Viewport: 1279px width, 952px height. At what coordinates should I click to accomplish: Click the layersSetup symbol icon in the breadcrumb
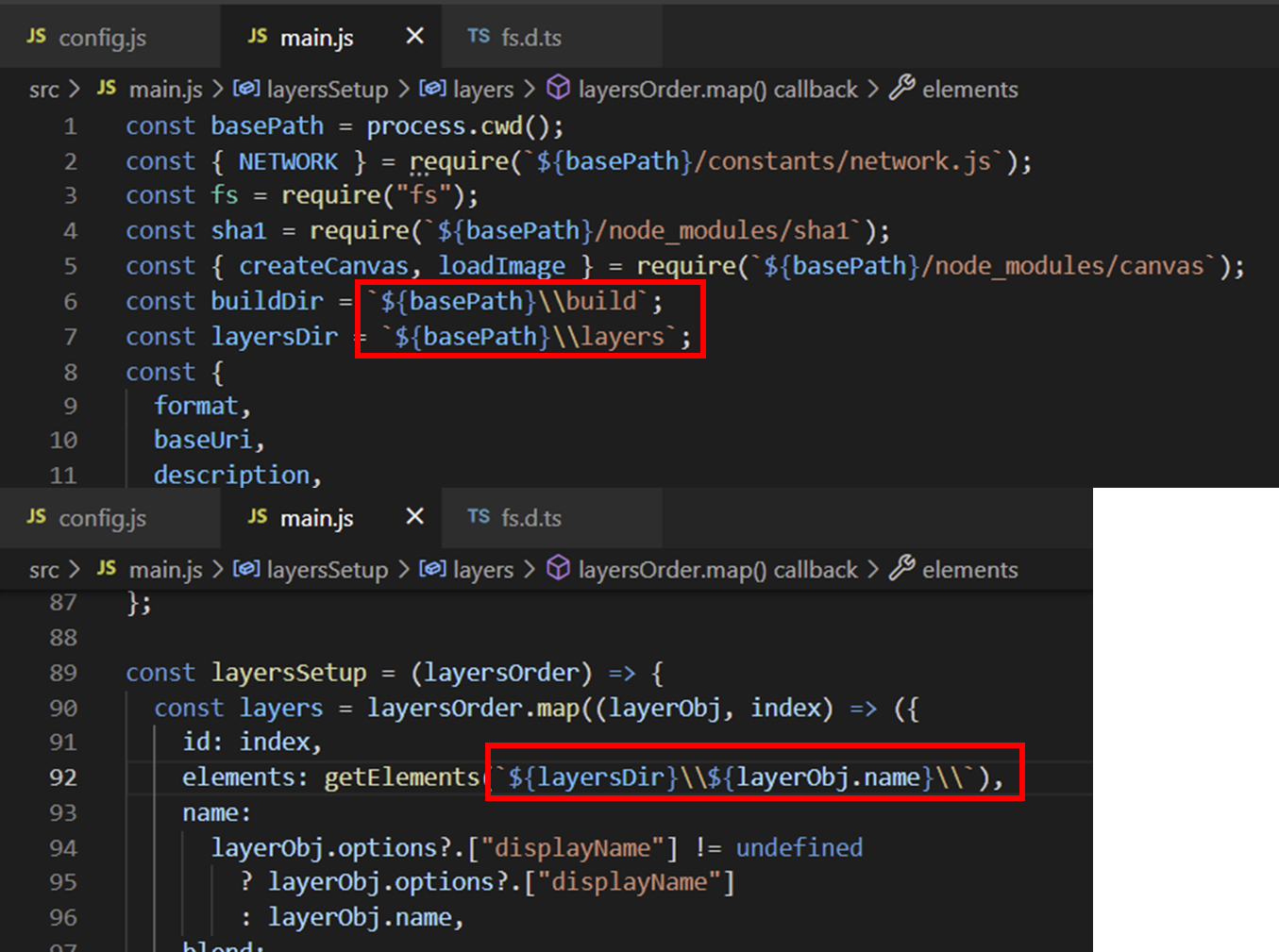pos(245,89)
